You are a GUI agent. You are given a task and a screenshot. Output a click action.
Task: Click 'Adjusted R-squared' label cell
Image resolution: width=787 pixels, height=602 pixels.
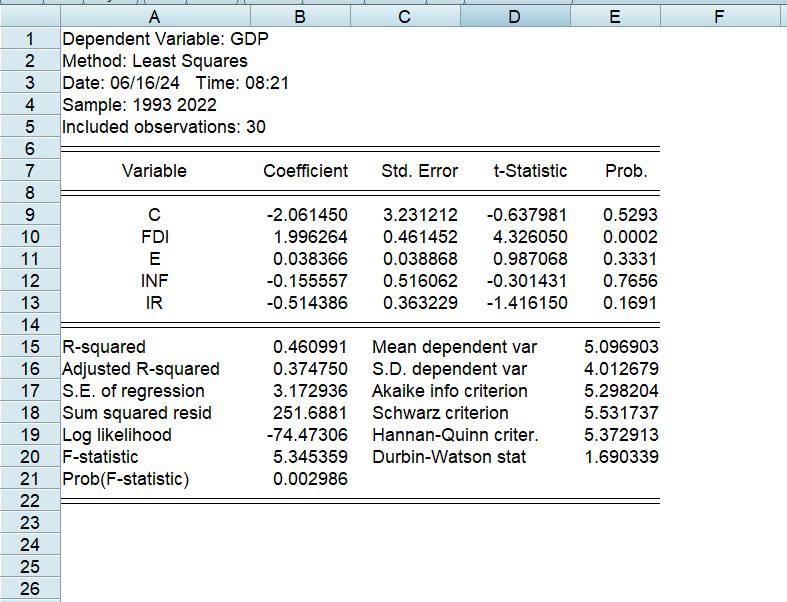(141, 369)
